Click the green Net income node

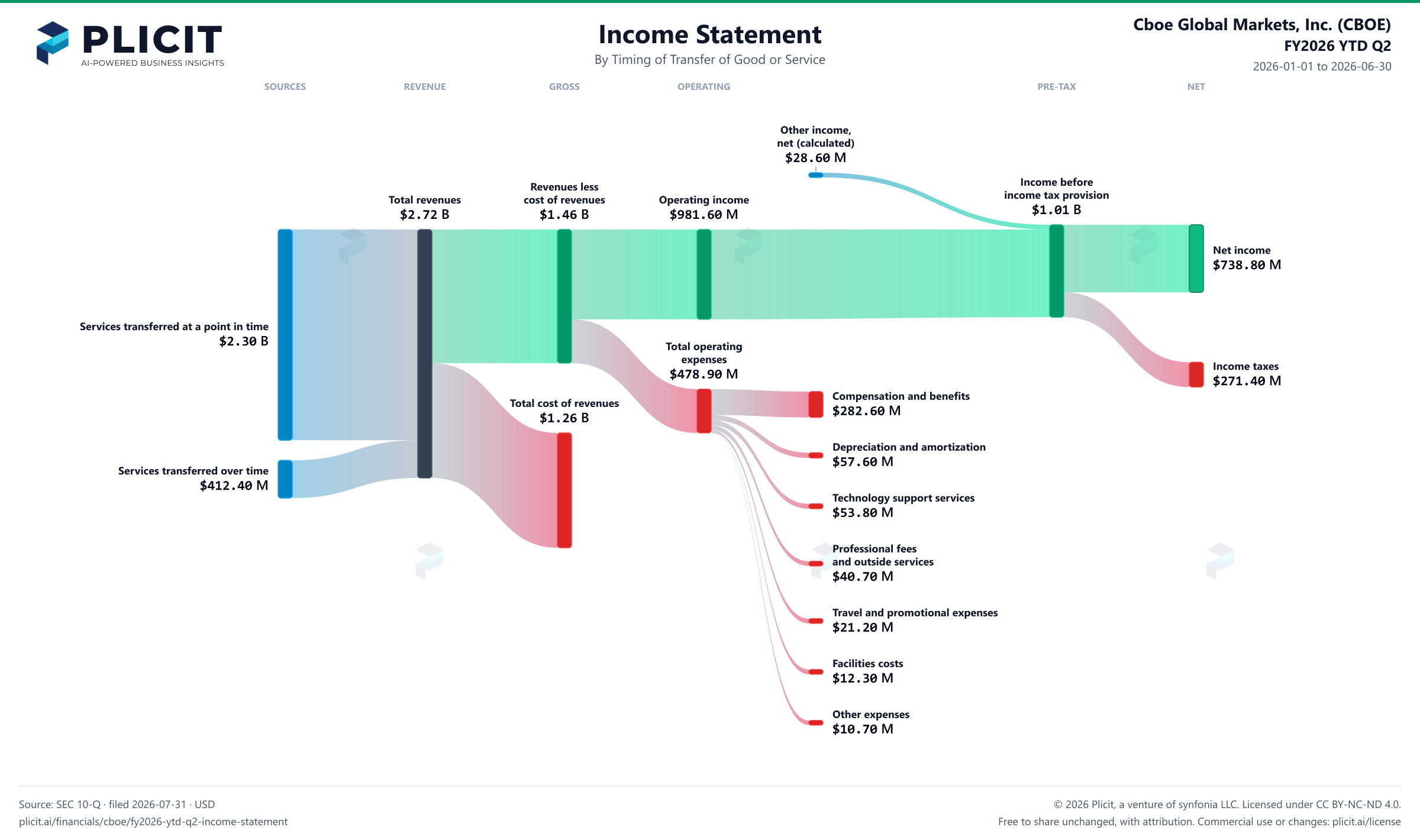[x=1196, y=259]
